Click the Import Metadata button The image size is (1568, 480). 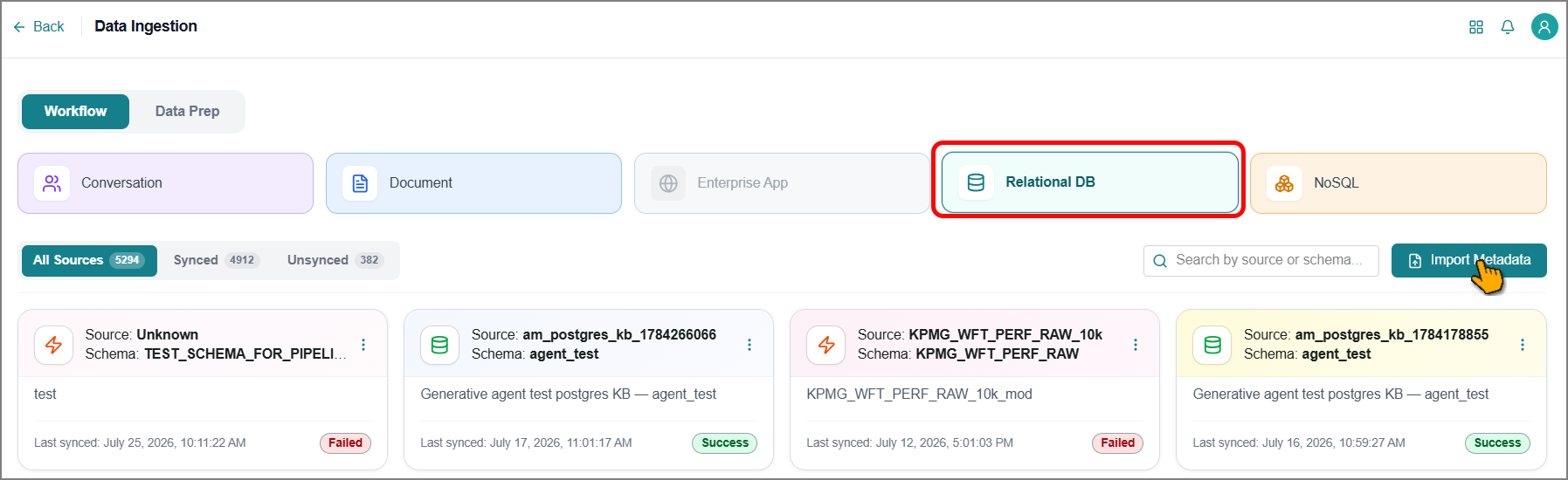(1468, 260)
